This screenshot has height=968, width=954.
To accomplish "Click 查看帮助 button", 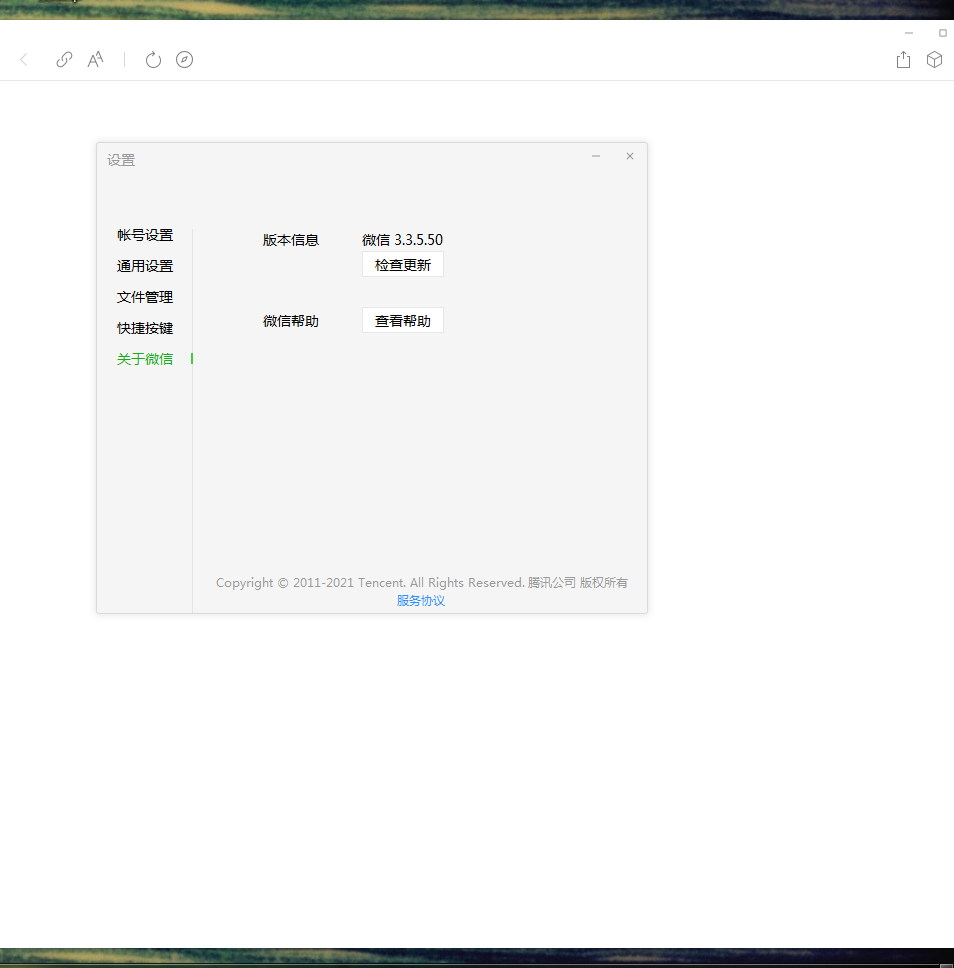I will (403, 320).
